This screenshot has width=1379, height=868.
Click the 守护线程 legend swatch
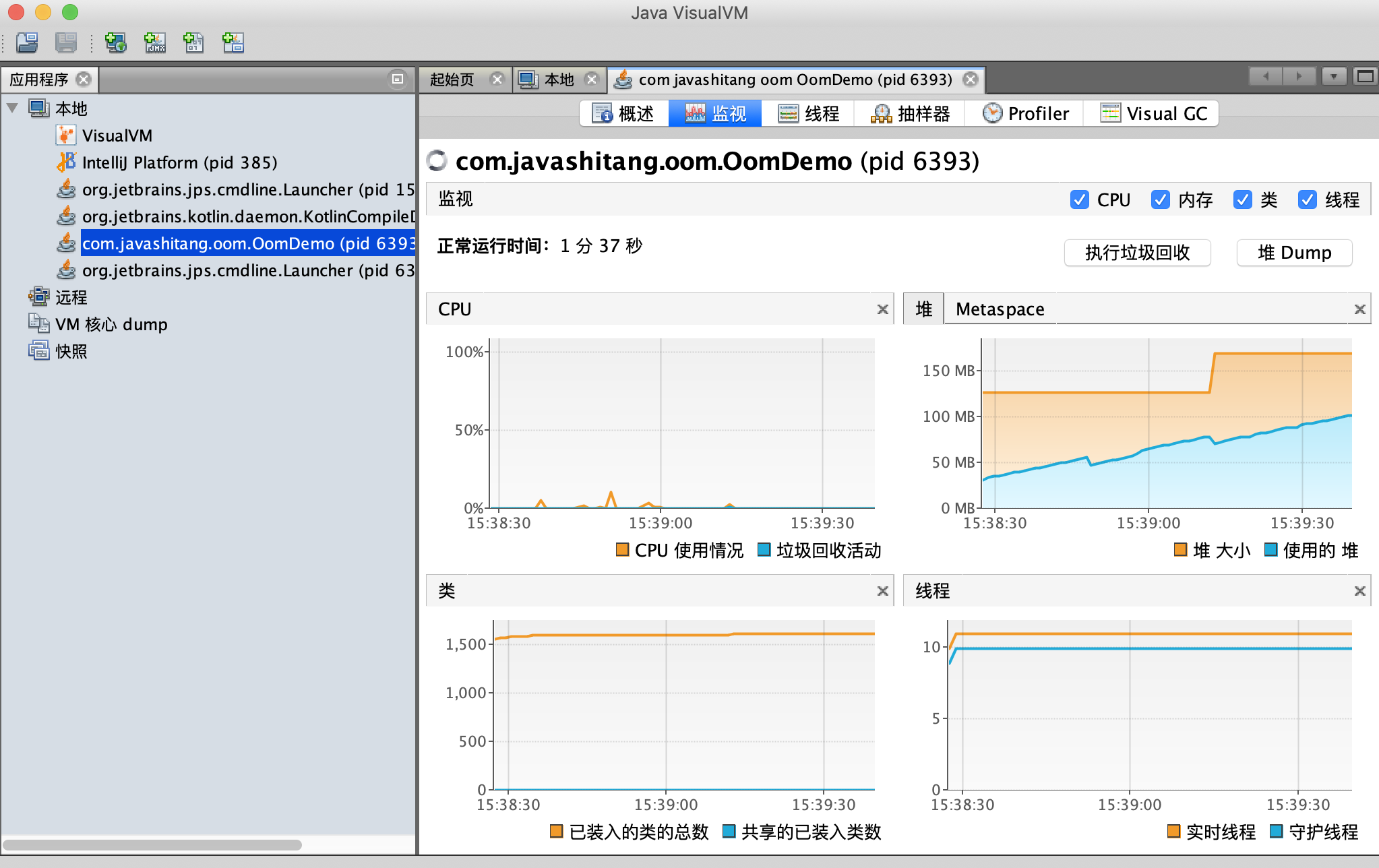[1276, 831]
